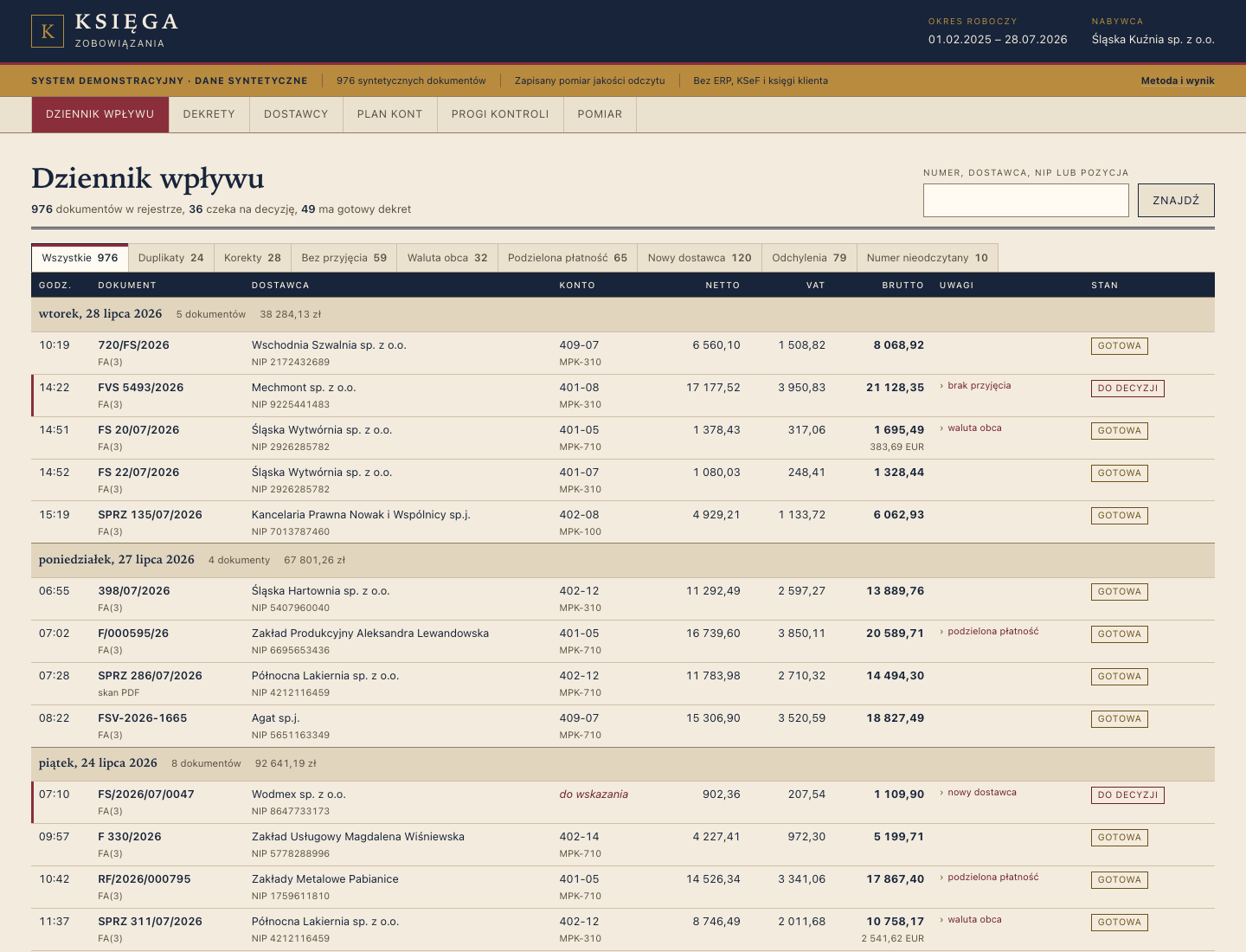The height and width of the screenshot is (952, 1246).
Task: Filter by Bez przyjęcia 59
Action: [344, 258]
